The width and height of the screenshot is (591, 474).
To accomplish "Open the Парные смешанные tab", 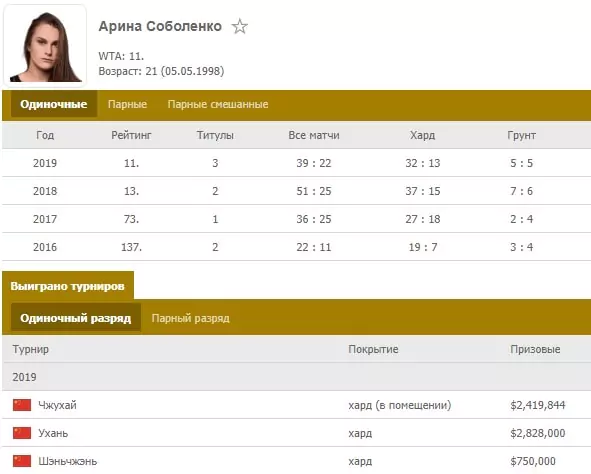I will click(x=218, y=104).
